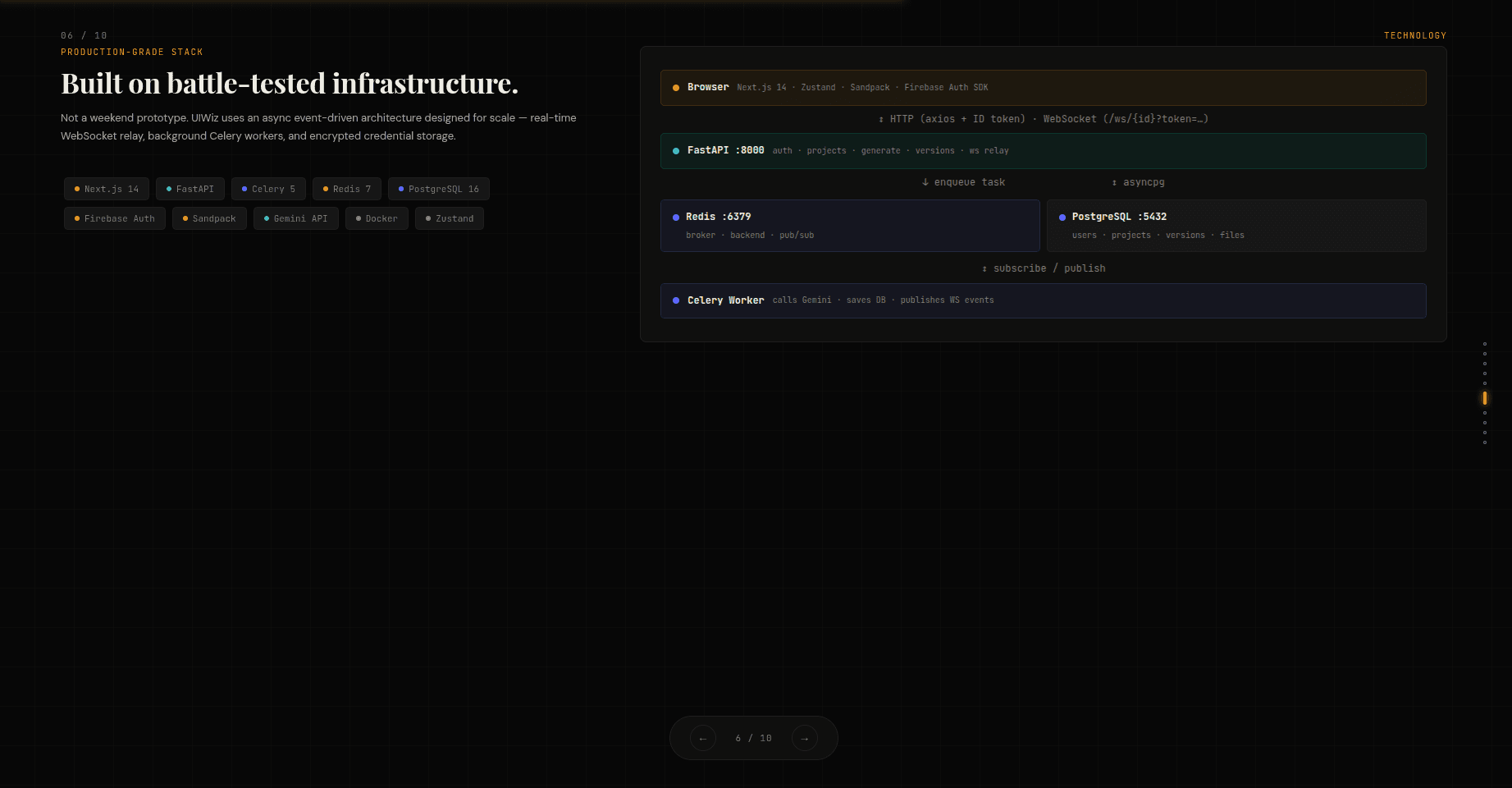
Task: Jump to slide 7 via seventh side dot
Action: pyautogui.click(x=1485, y=413)
